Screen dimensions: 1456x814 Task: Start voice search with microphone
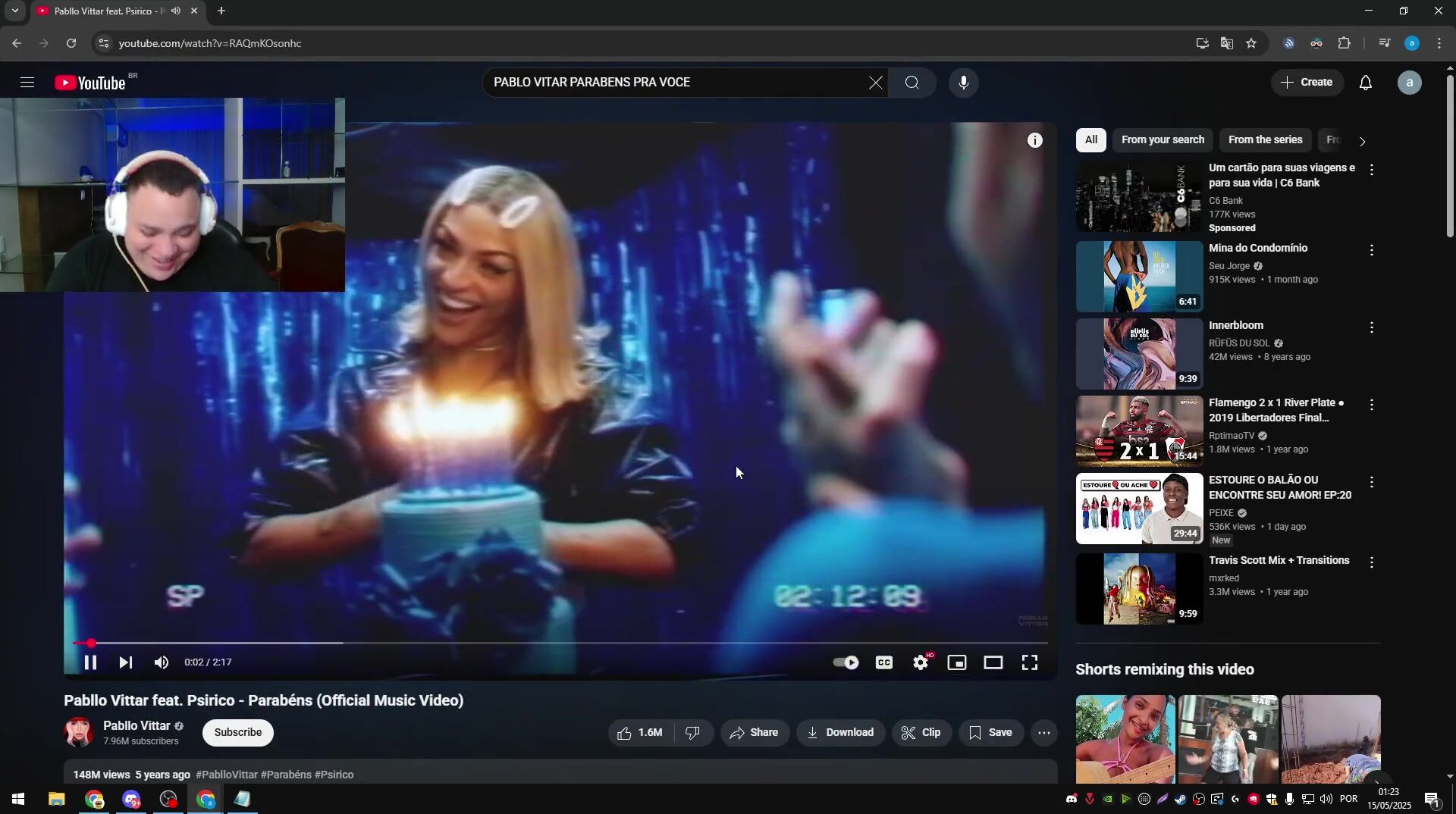point(964,83)
